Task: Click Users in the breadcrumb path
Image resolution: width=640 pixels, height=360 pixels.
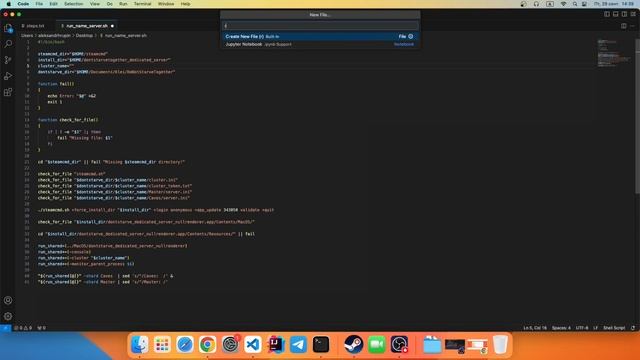Action: (27, 36)
